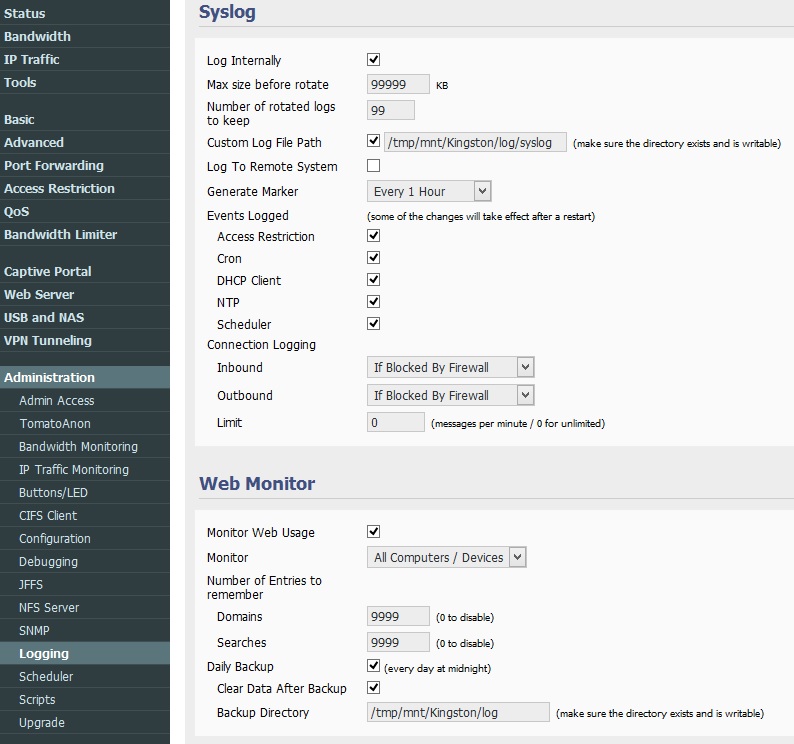Open the Monitor devices dropdown

point(447,557)
